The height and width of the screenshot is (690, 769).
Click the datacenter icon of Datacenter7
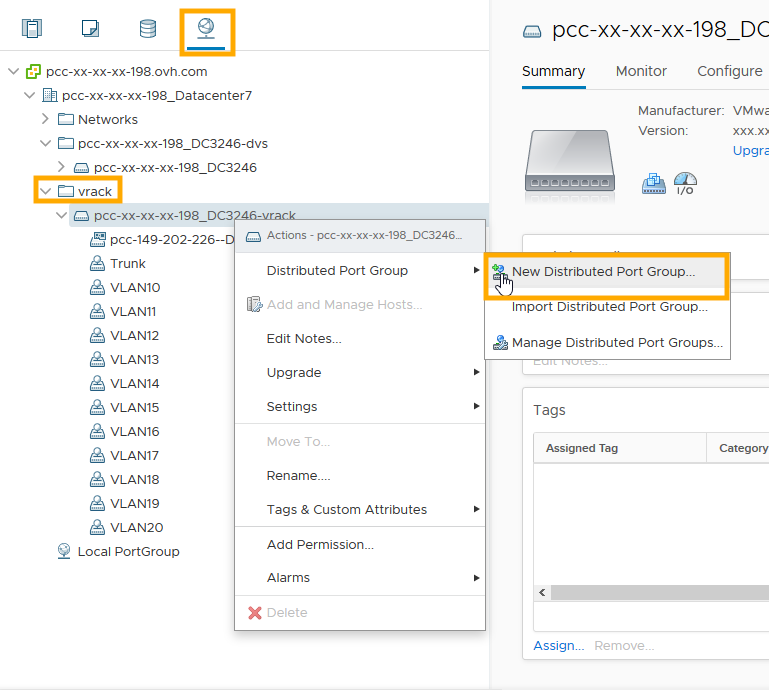50,95
